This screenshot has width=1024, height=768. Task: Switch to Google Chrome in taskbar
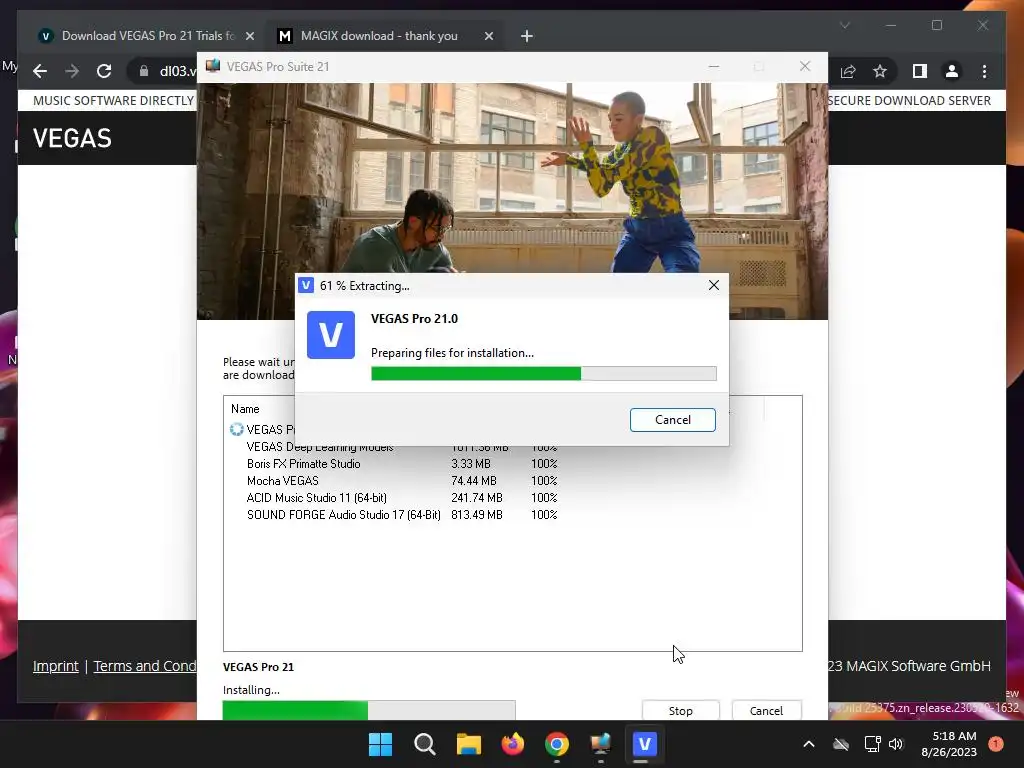(556, 744)
